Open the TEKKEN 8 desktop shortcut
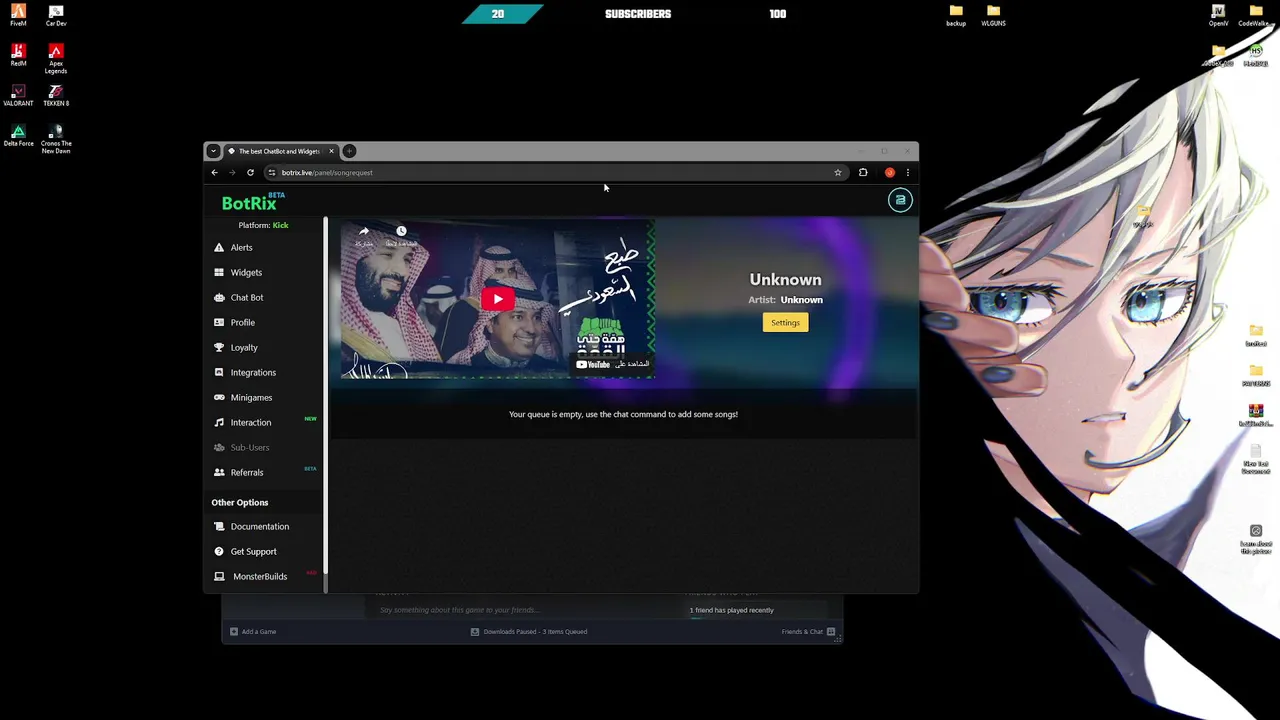The height and width of the screenshot is (720, 1280). pos(56,96)
